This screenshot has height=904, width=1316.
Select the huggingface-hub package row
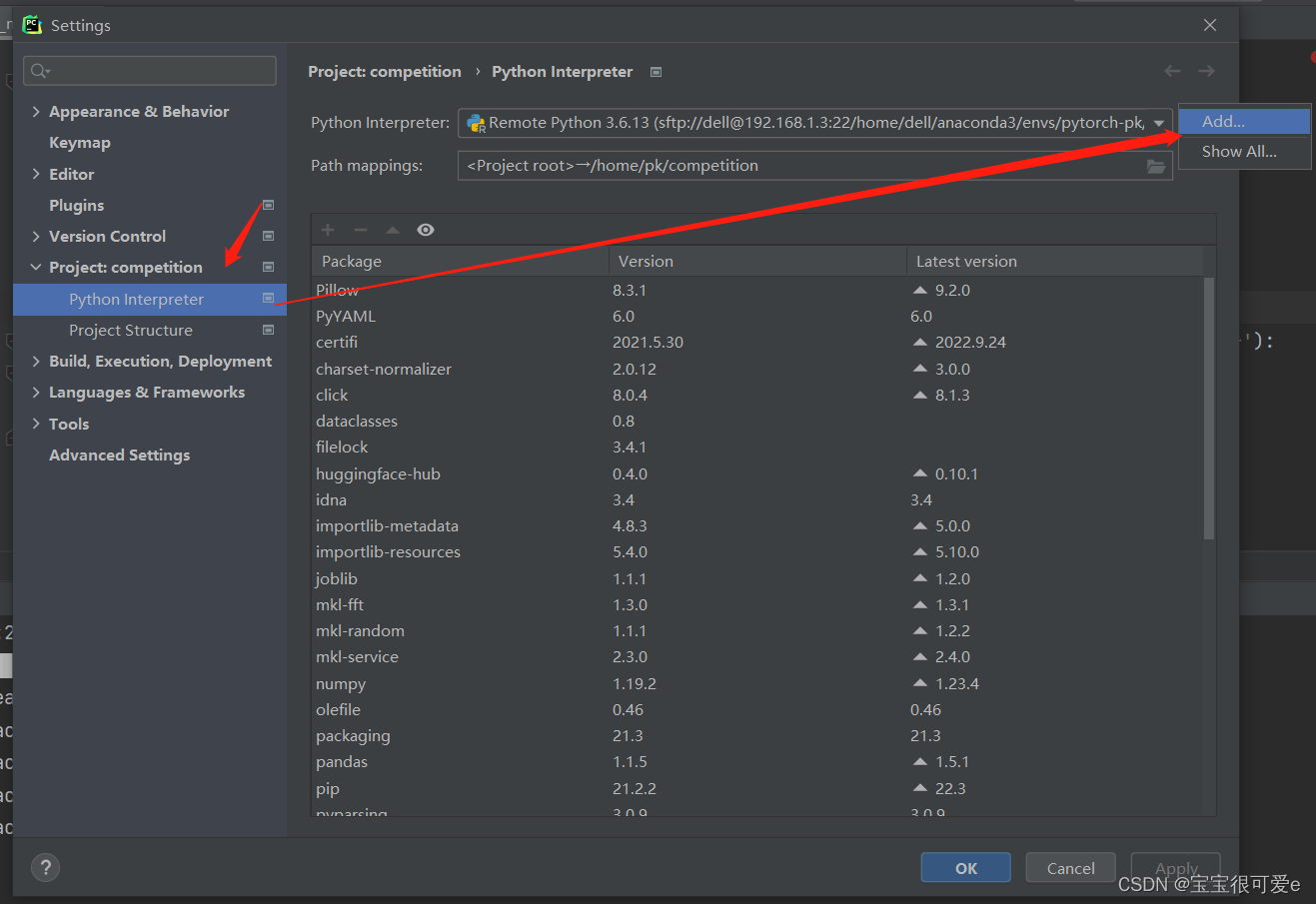(x=757, y=473)
